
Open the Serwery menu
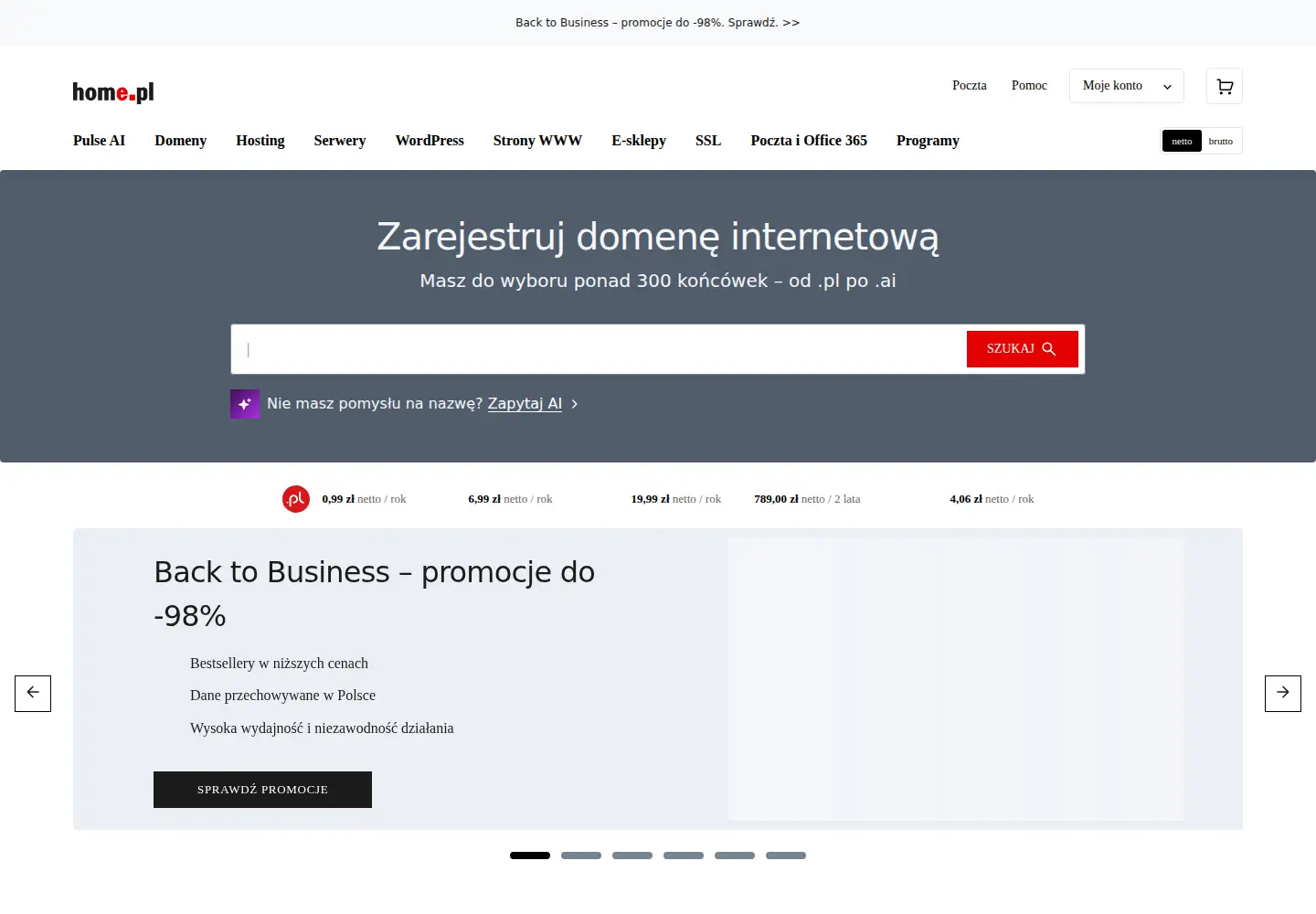340,141
